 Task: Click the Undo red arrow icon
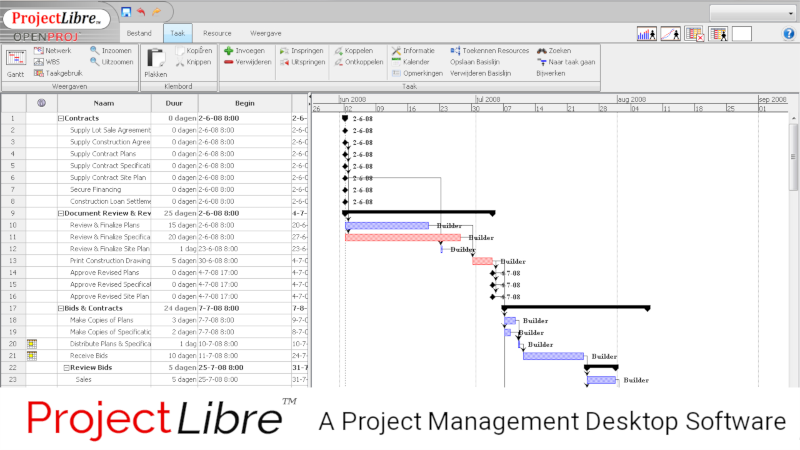click(141, 12)
